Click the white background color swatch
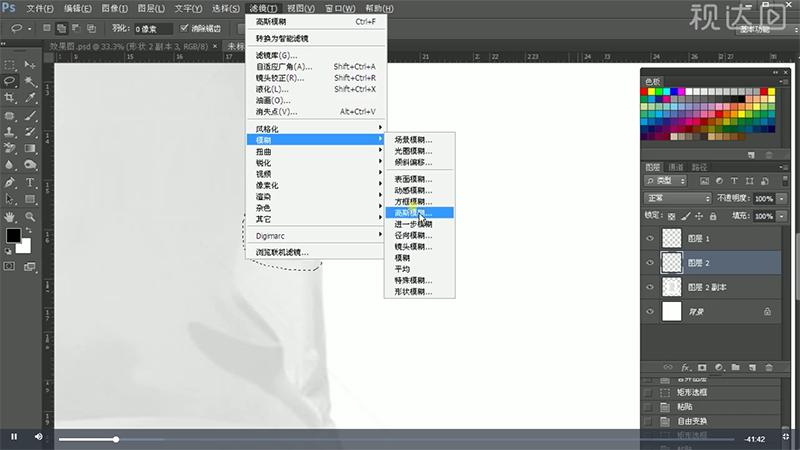This screenshot has width=800, height=450. (x=25, y=248)
